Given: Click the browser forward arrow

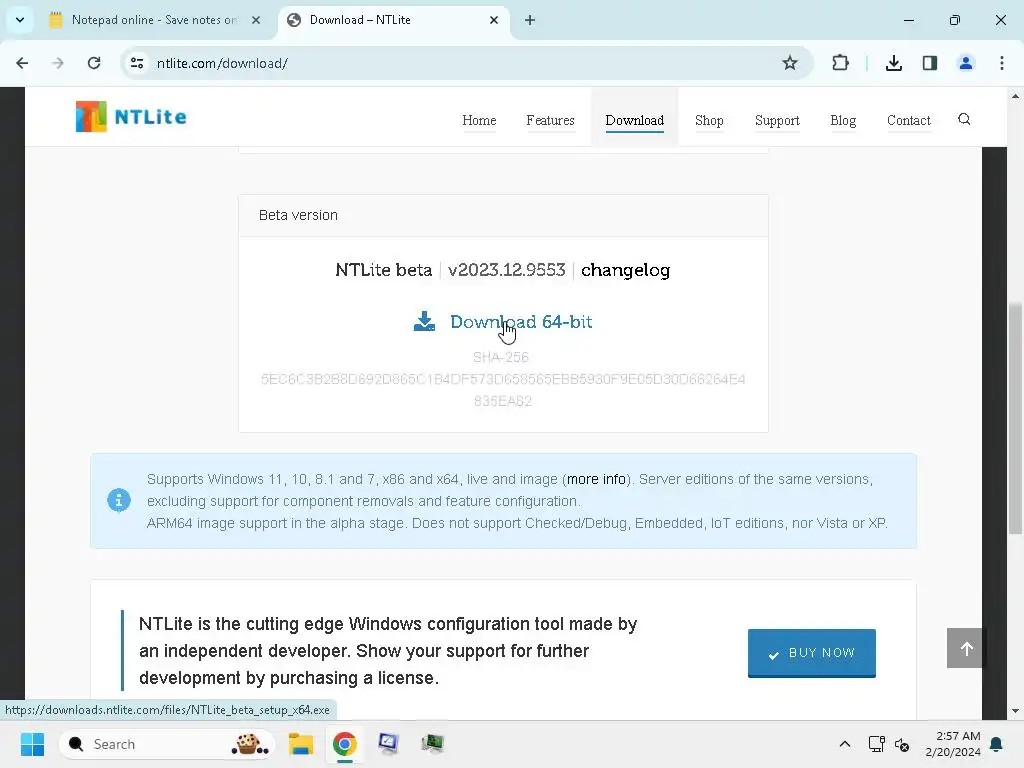Looking at the screenshot, I should (57, 63).
